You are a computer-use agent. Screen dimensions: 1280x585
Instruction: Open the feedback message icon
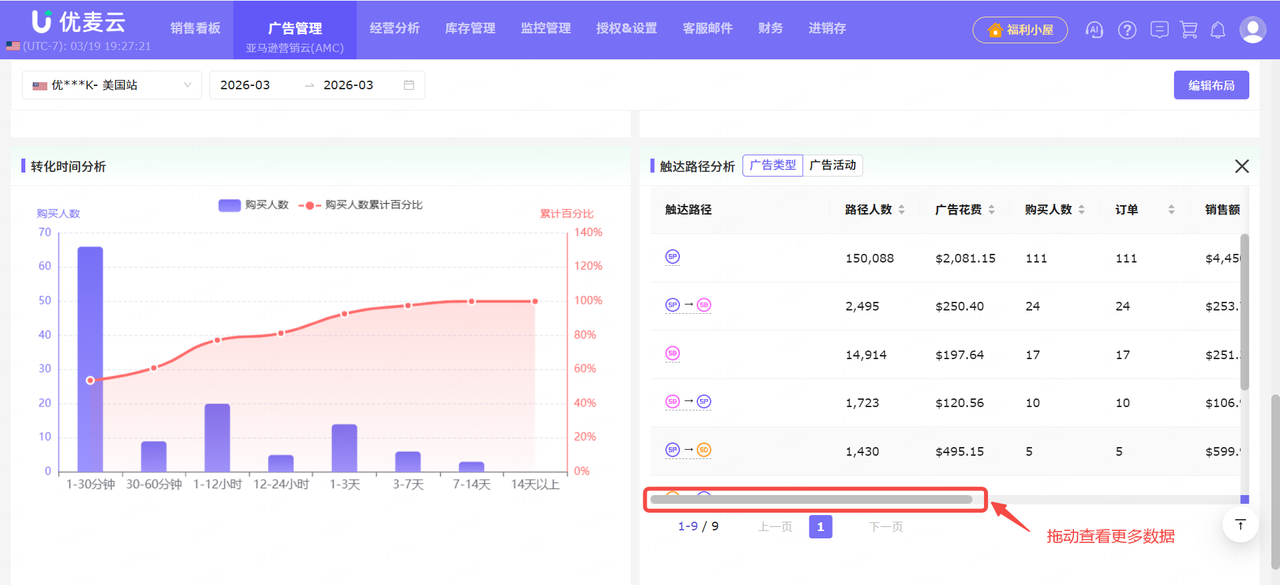click(1159, 30)
